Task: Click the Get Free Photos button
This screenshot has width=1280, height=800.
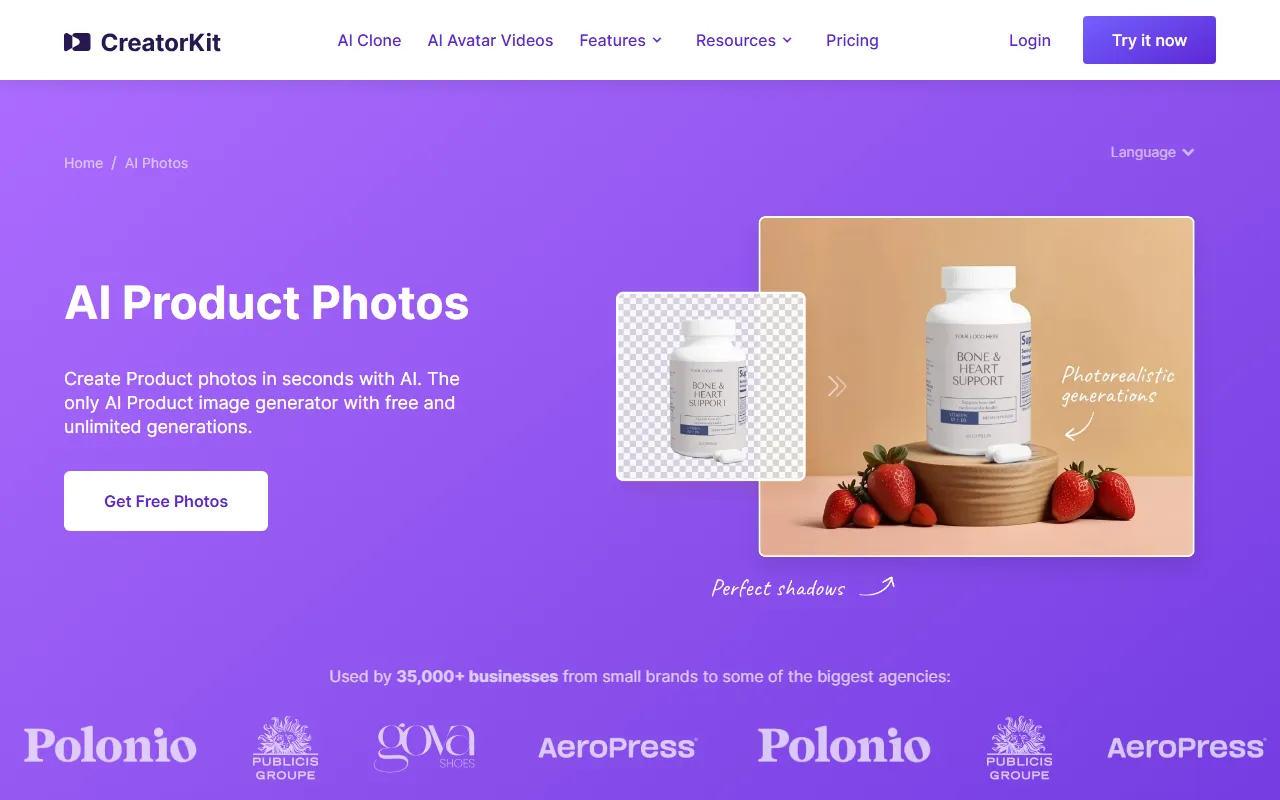Action: (x=166, y=501)
